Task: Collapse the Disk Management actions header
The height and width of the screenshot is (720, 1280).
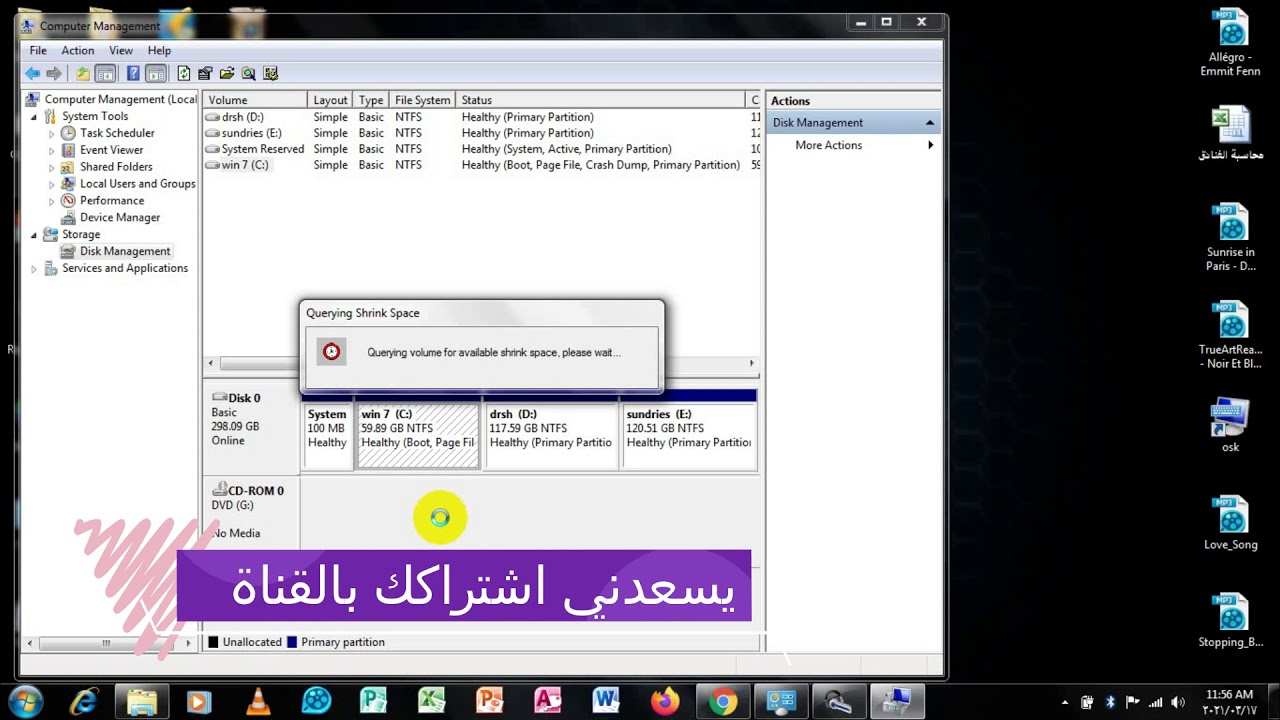Action: (x=929, y=122)
